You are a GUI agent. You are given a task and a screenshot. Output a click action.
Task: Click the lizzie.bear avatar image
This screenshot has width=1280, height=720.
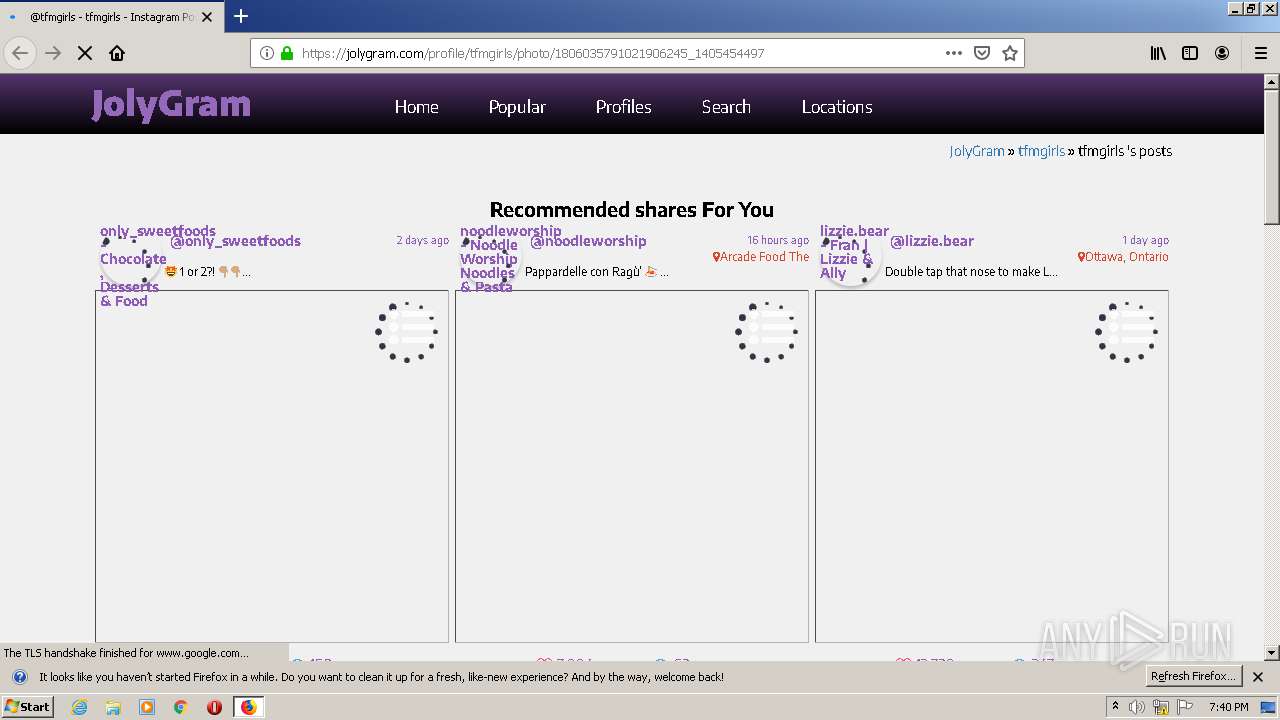(x=851, y=259)
